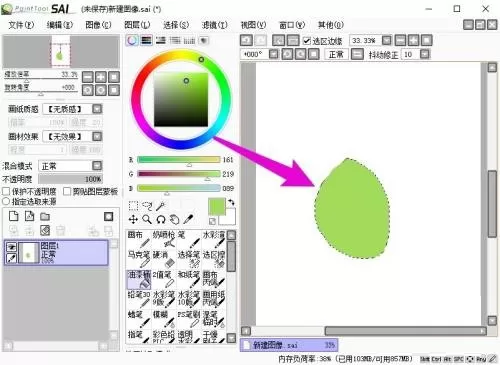Toggle 选区边缘 selection edge checkbox

307,41
